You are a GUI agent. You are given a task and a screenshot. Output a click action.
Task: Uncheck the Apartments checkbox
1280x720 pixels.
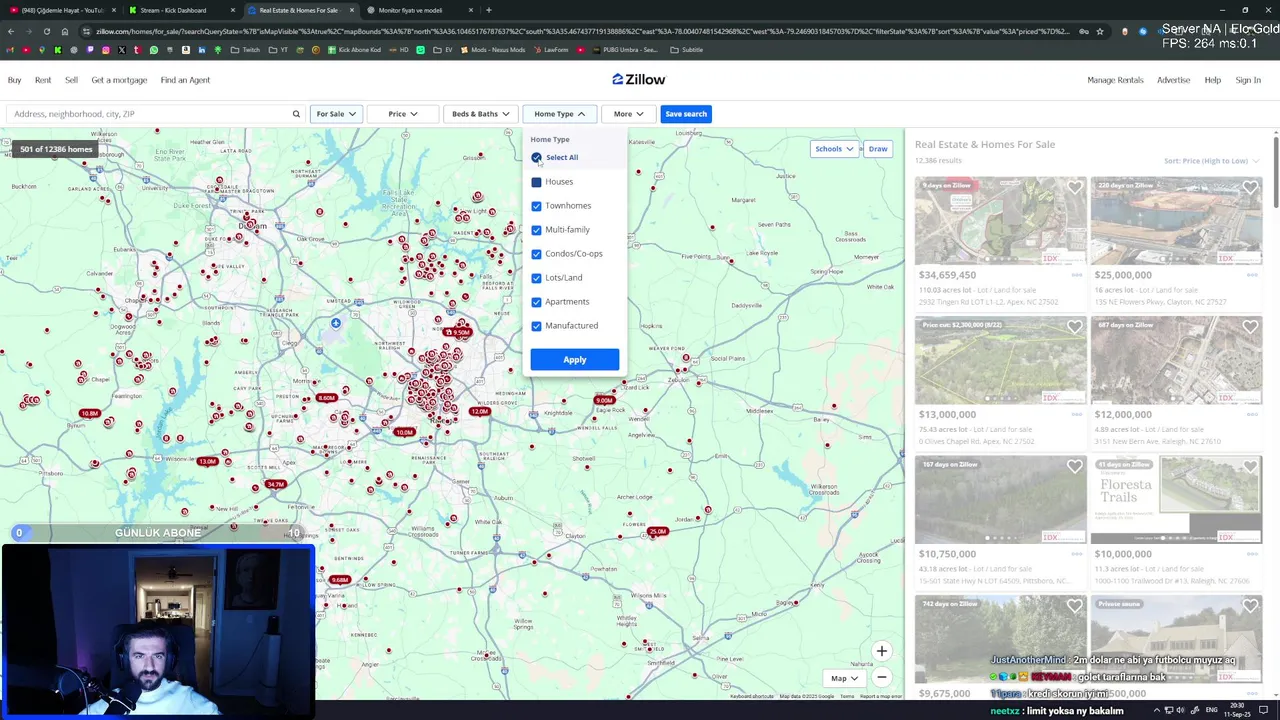pos(537,302)
